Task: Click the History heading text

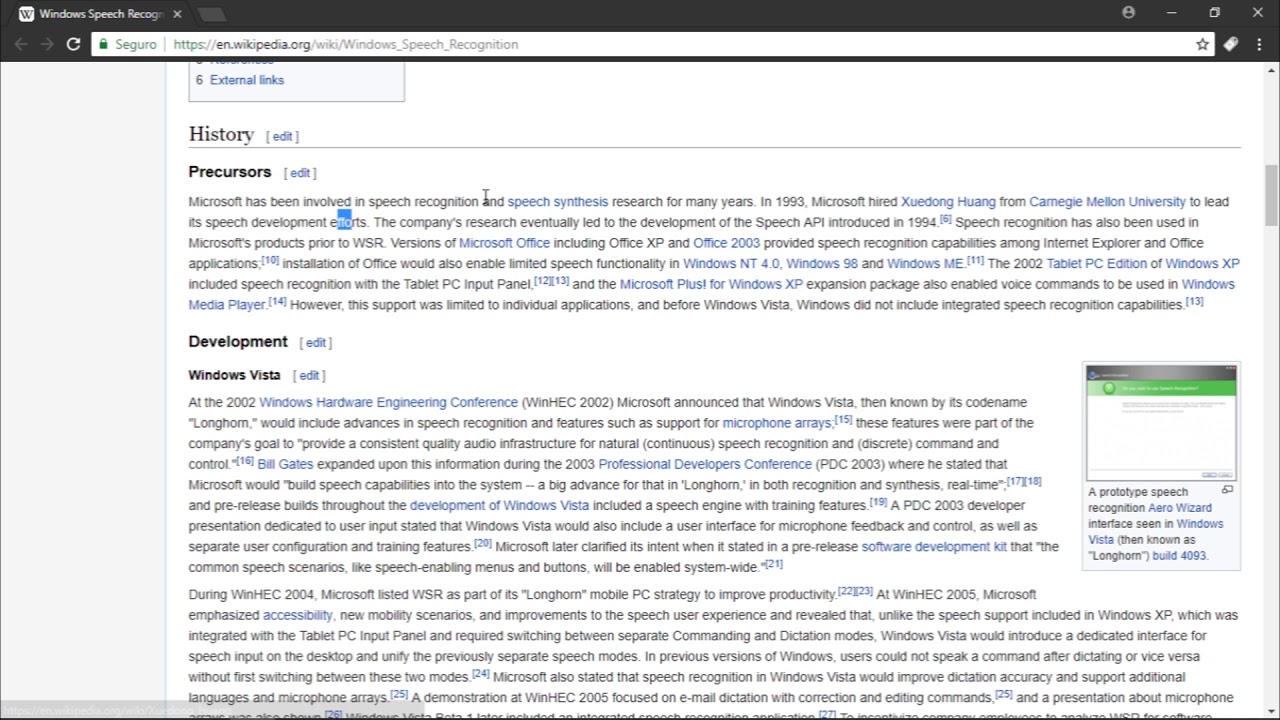Action: coord(221,134)
